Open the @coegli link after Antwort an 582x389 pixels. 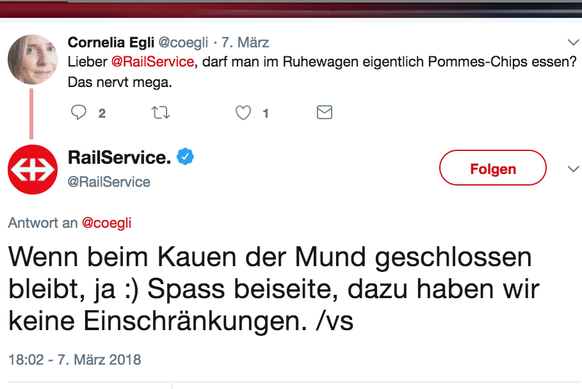[x=107, y=223]
